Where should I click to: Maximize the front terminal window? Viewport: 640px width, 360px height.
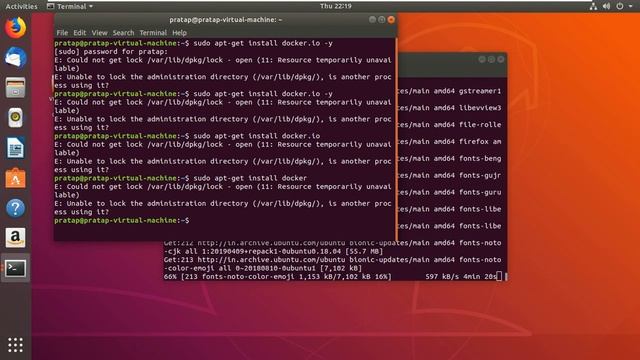coord(382,20)
